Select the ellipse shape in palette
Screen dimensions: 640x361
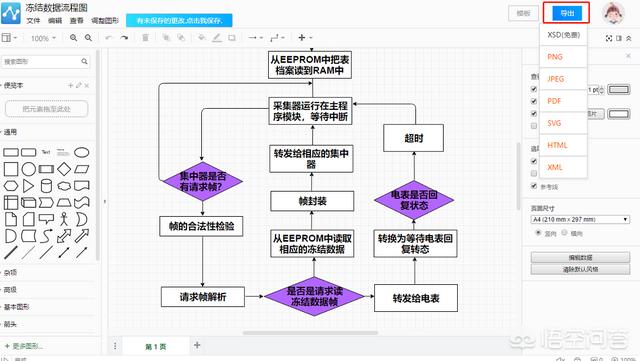point(82,152)
